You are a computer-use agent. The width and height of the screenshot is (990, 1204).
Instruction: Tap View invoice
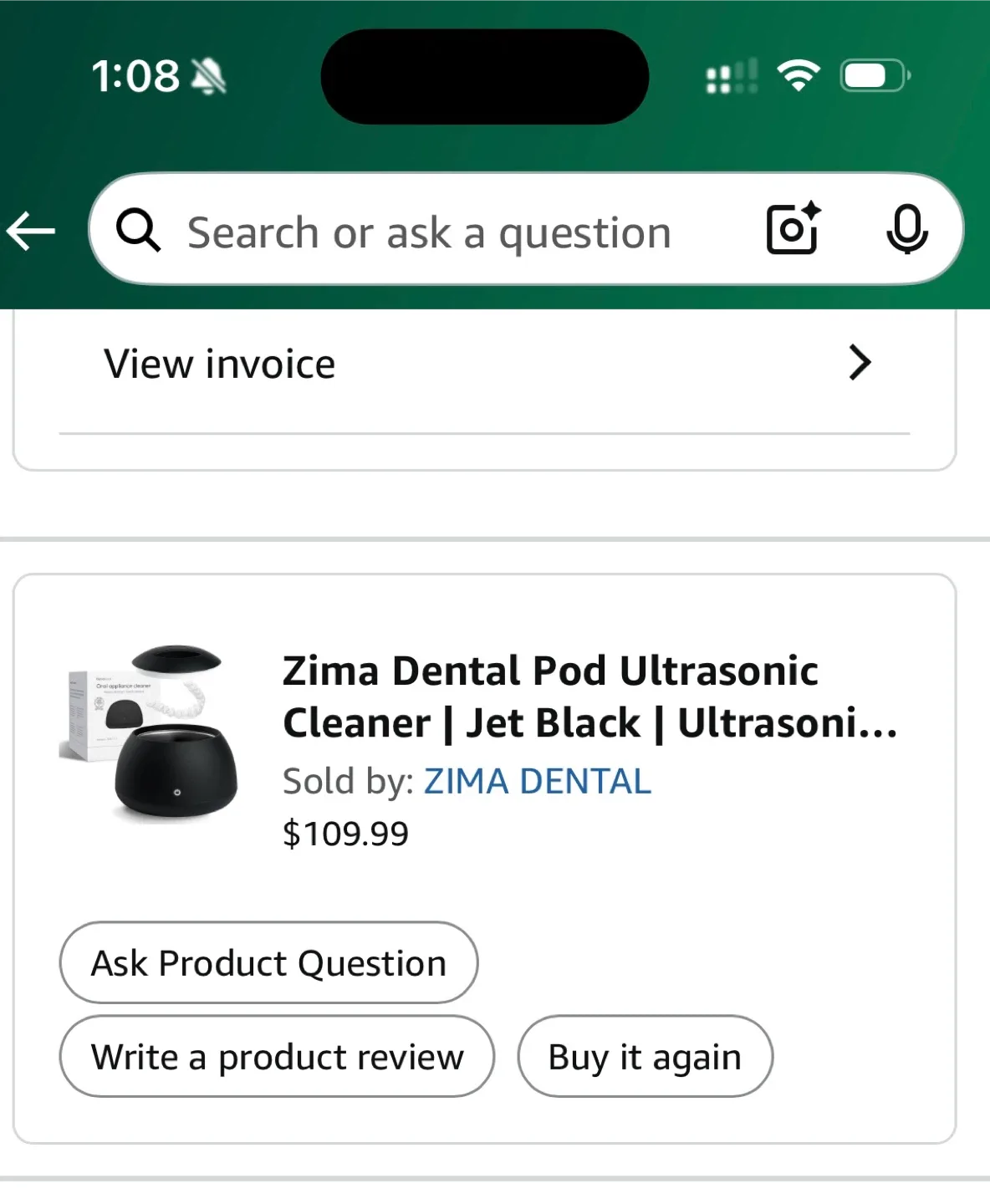(218, 363)
